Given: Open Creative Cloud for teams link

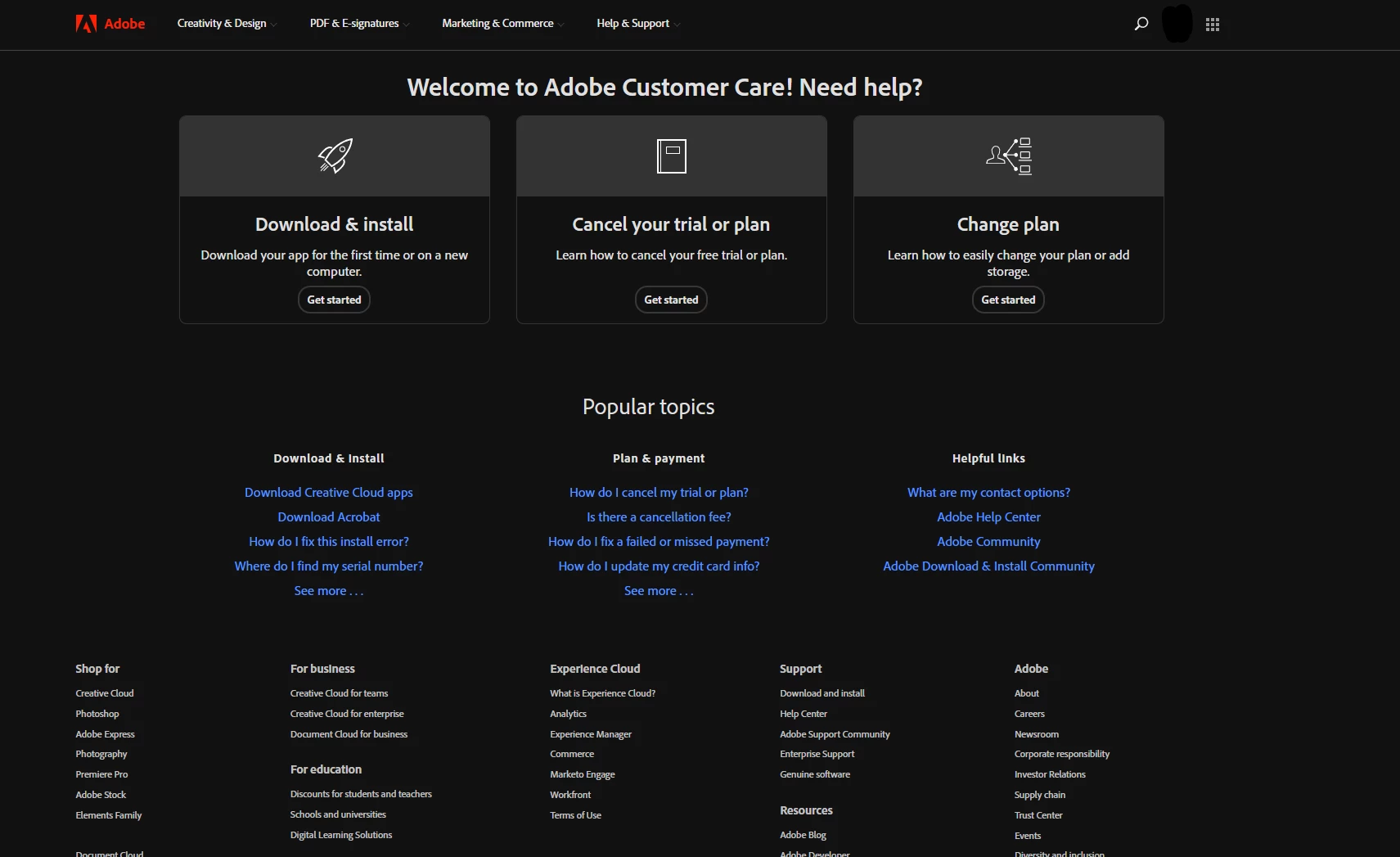Looking at the screenshot, I should tap(339, 693).
